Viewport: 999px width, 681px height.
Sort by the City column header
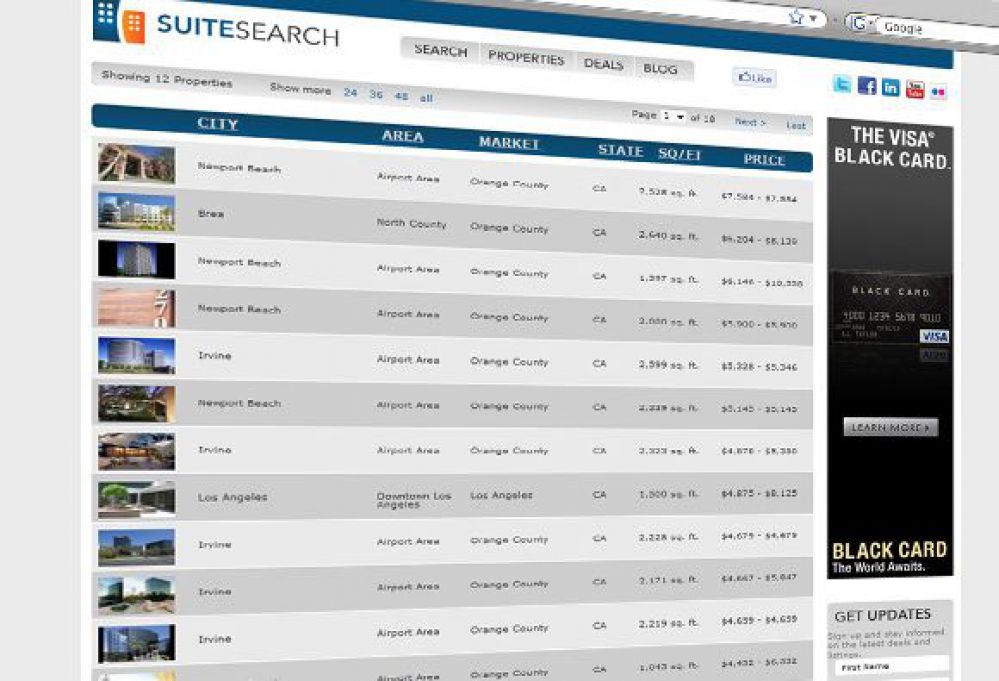[x=218, y=124]
